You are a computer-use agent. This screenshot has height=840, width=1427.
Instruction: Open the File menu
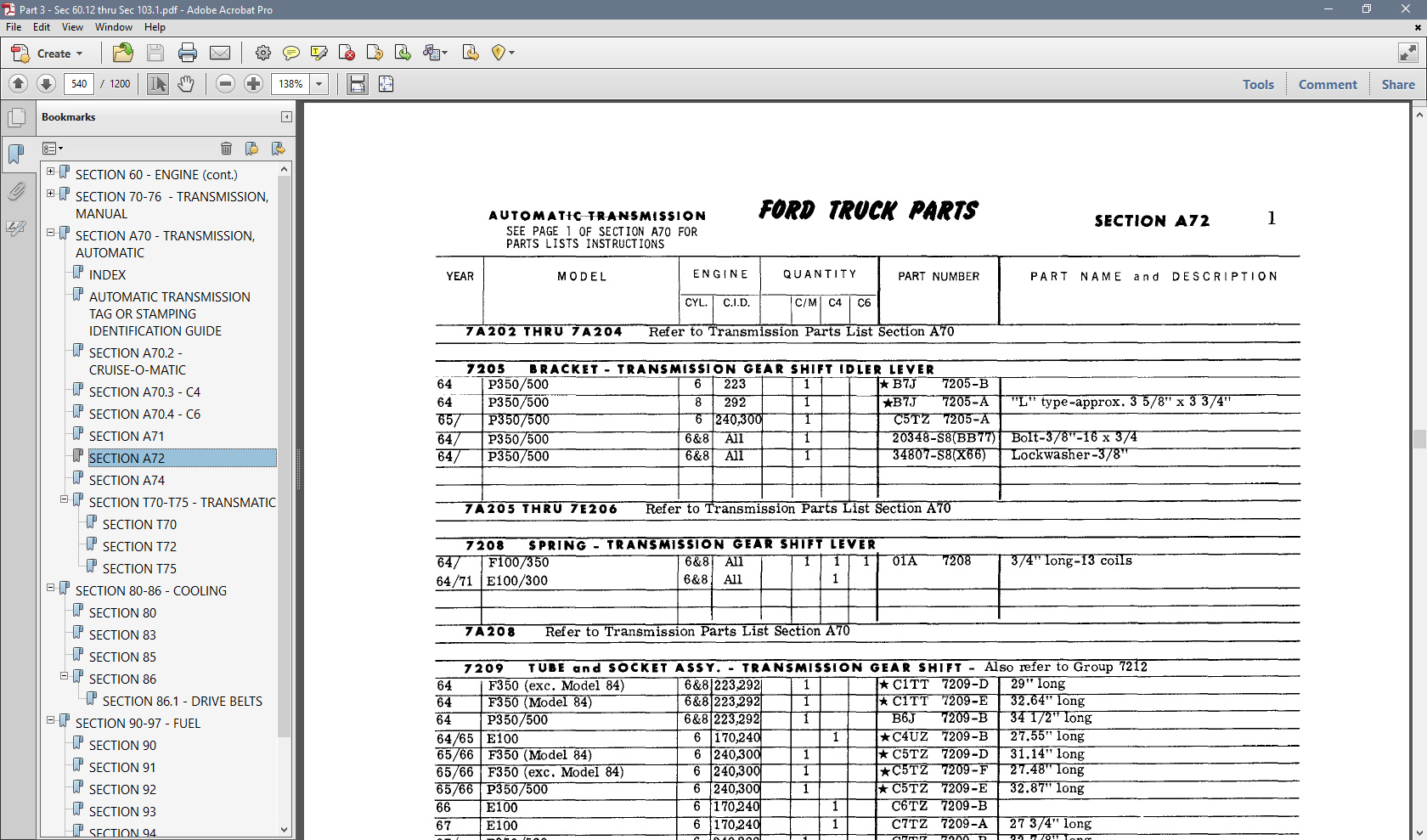point(14,27)
